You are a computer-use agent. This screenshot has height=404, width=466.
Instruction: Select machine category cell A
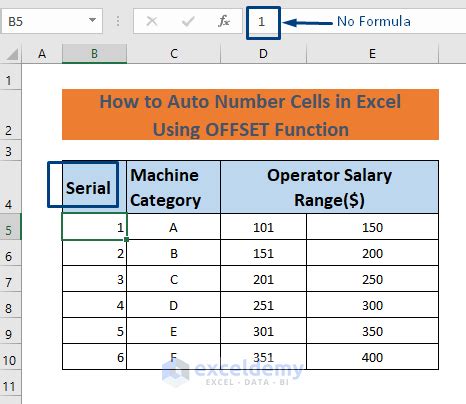[x=174, y=227]
